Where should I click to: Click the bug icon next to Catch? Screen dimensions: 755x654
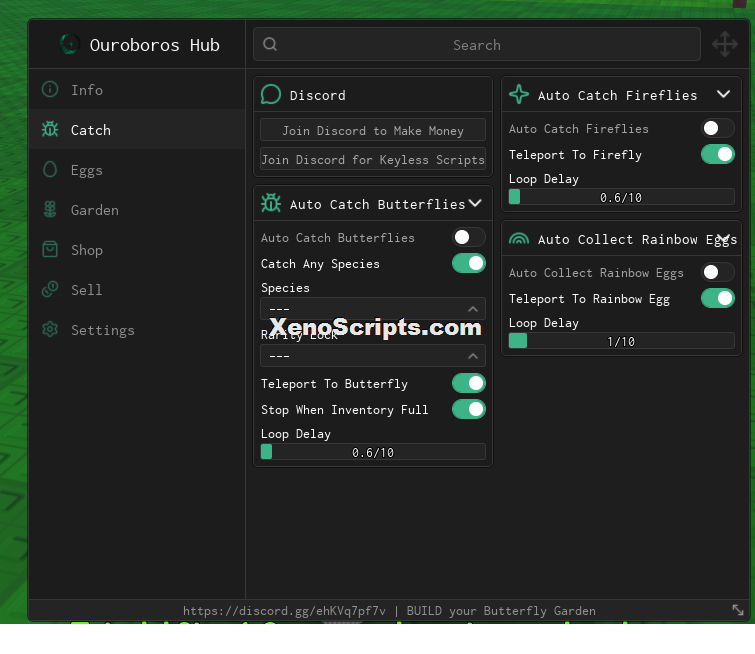[x=50, y=129]
